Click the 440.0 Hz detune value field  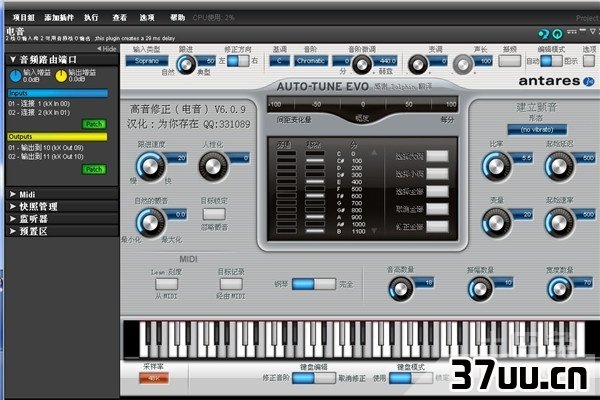(386, 60)
